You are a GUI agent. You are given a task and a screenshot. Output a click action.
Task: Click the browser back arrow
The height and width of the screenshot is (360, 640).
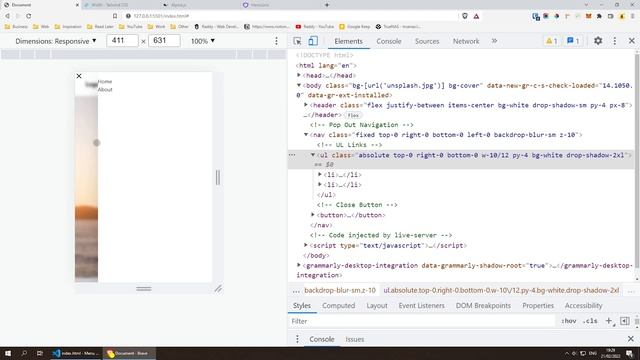[7, 16]
